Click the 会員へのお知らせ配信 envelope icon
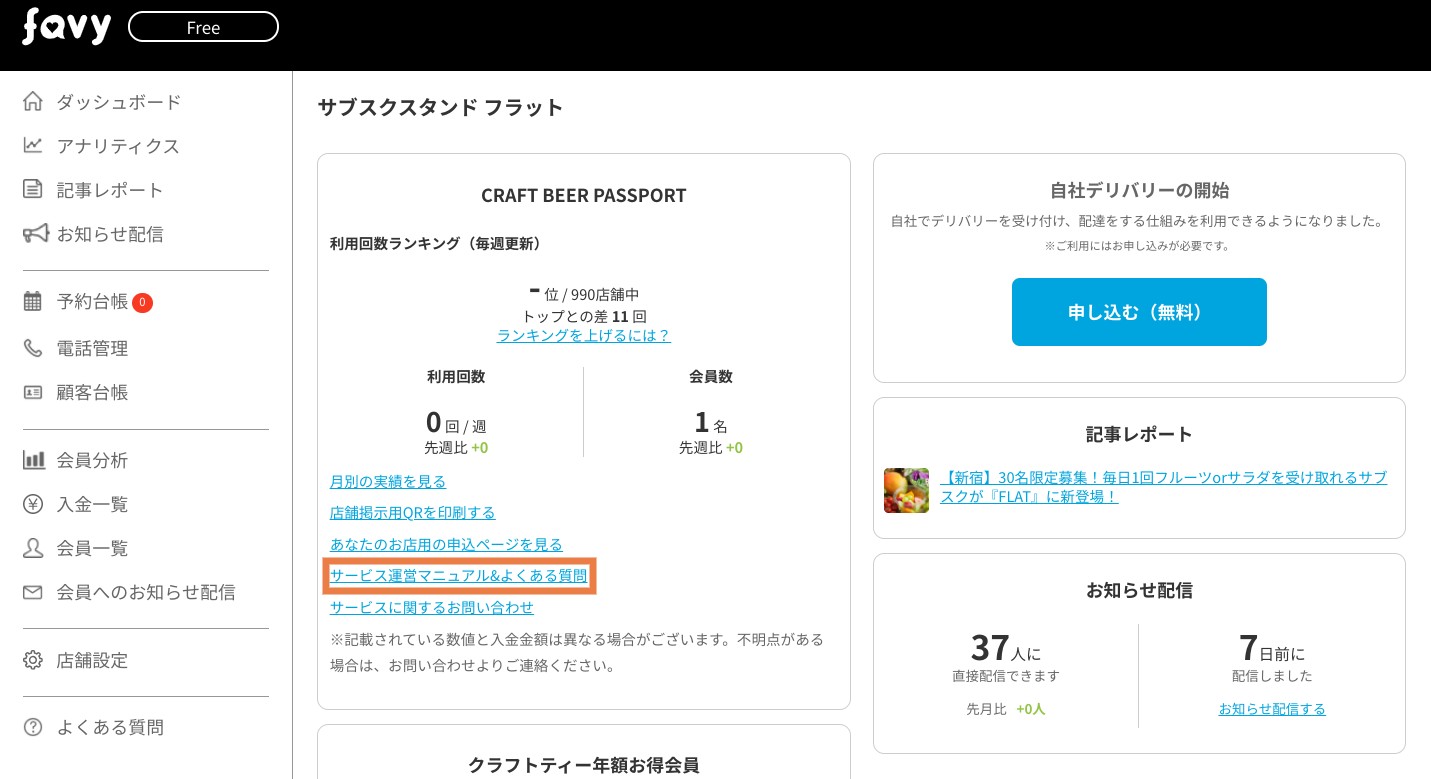 click(x=33, y=592)
